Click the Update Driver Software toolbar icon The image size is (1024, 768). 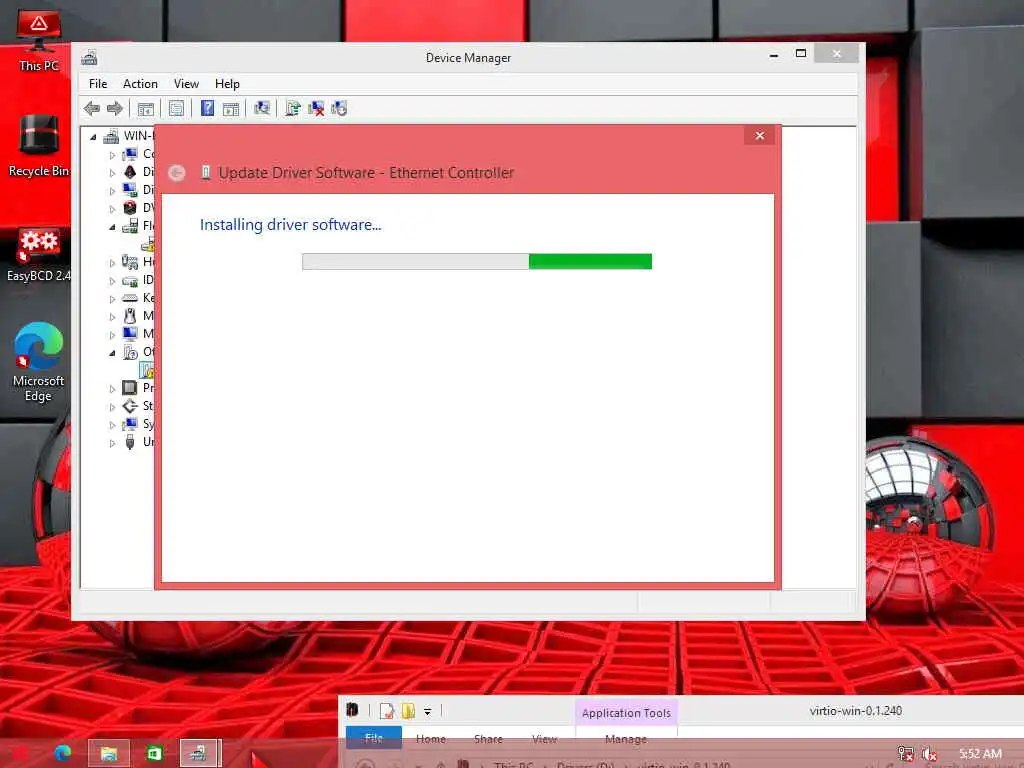click(x=293, y=108)
